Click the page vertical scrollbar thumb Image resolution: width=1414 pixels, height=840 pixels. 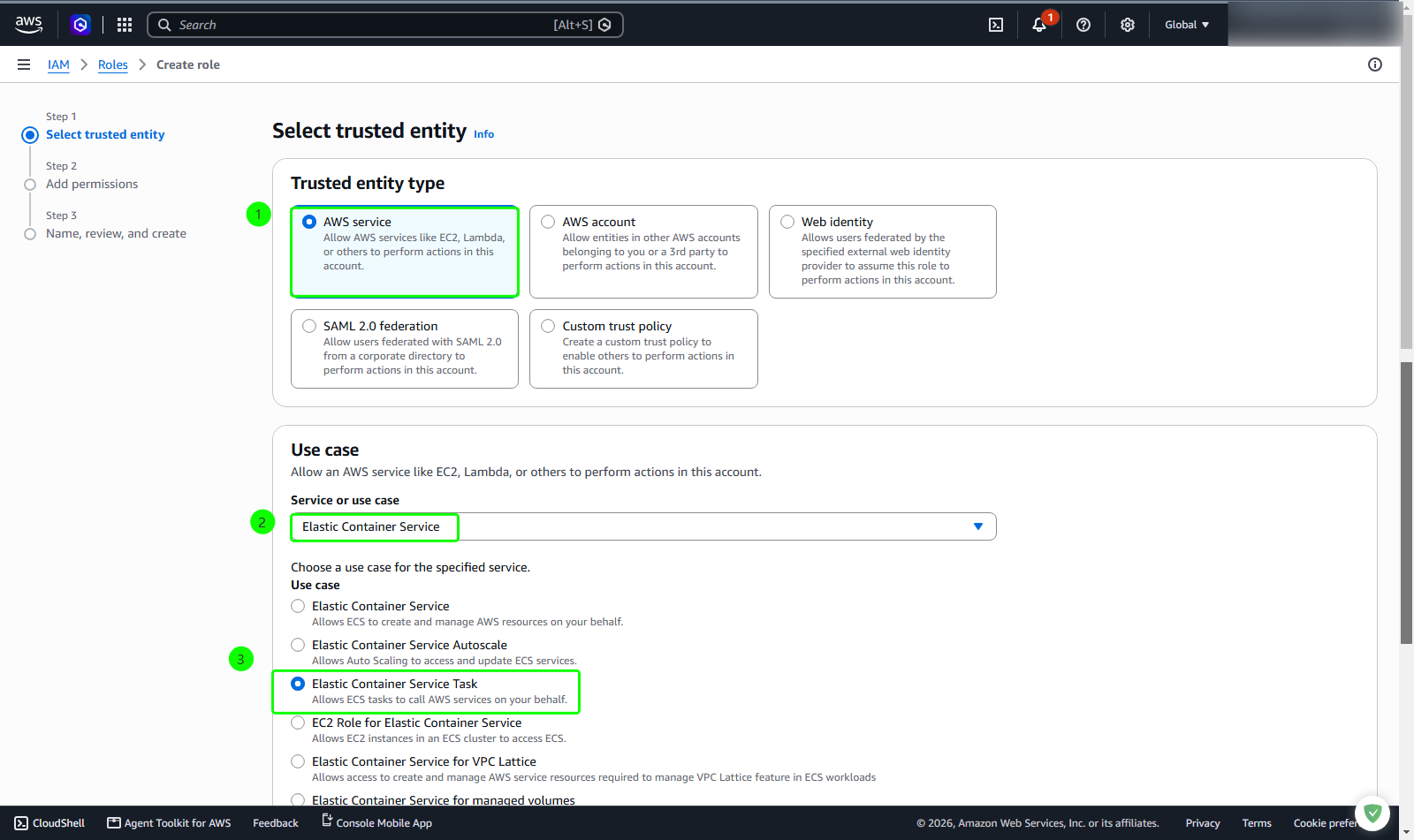tap(1407, 503)
